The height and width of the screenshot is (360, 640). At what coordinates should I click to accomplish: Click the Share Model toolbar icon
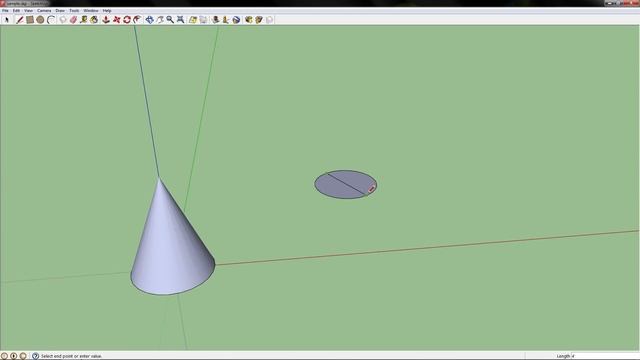(259, 20)
